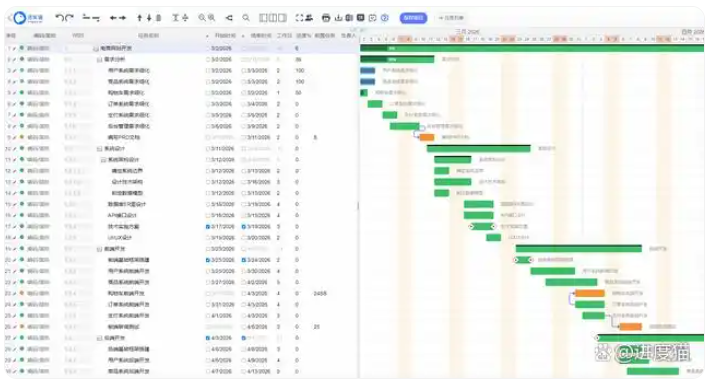Viewport: 712px width, 382px height.
Task: Collapse the sub-summary task in row 11
Action: click(x=103, y=159)
